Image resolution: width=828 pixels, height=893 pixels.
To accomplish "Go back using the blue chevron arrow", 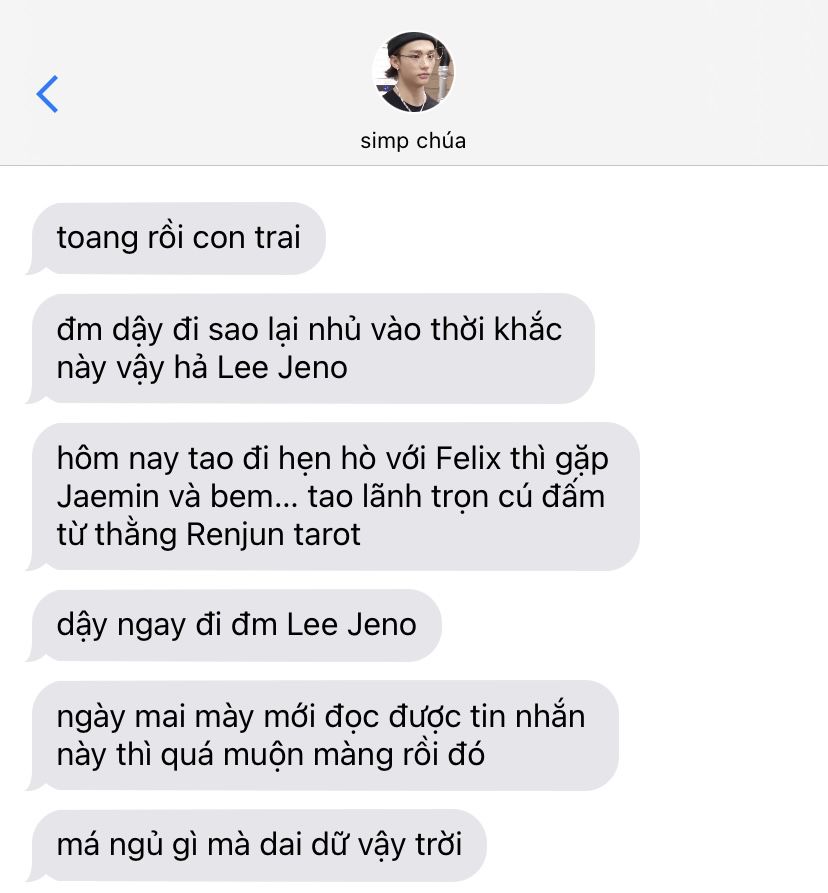I will click(x=47, y=94).
